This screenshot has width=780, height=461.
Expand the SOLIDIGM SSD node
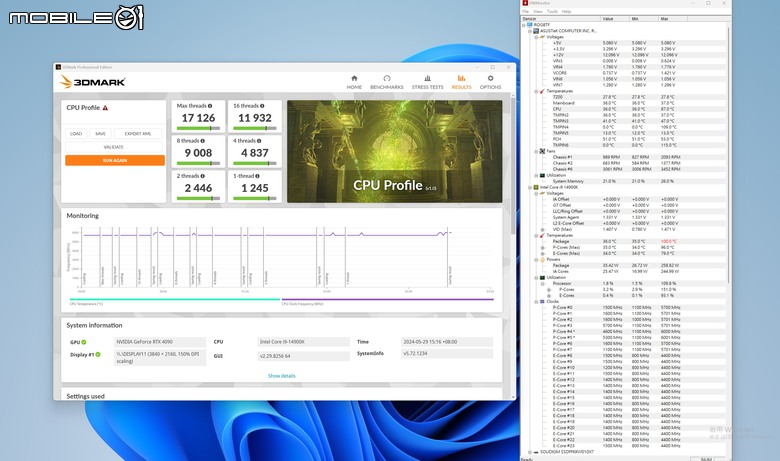click(530, 452)
